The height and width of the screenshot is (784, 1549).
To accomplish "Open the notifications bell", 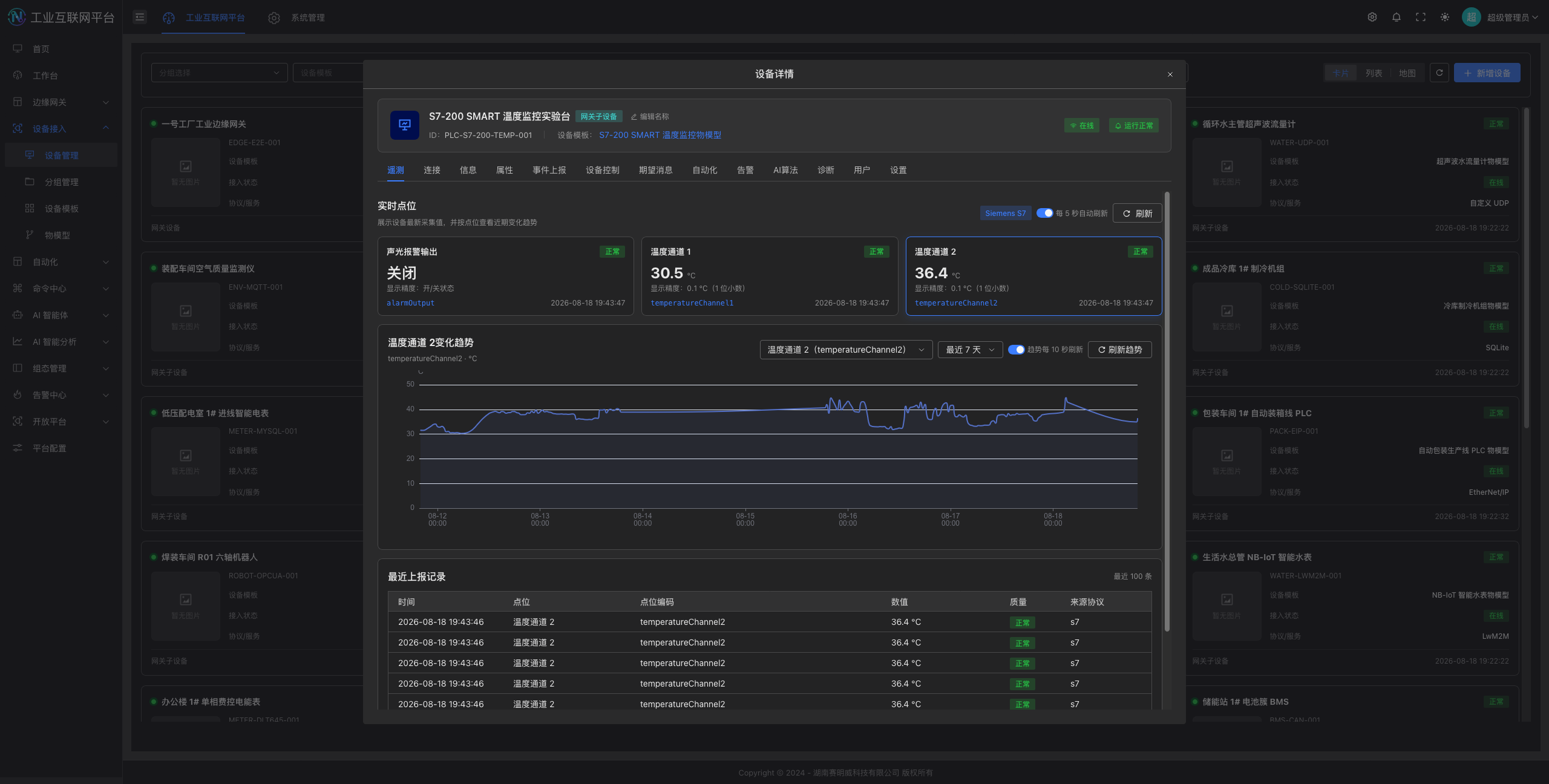I will click(x=1397, y=17).
